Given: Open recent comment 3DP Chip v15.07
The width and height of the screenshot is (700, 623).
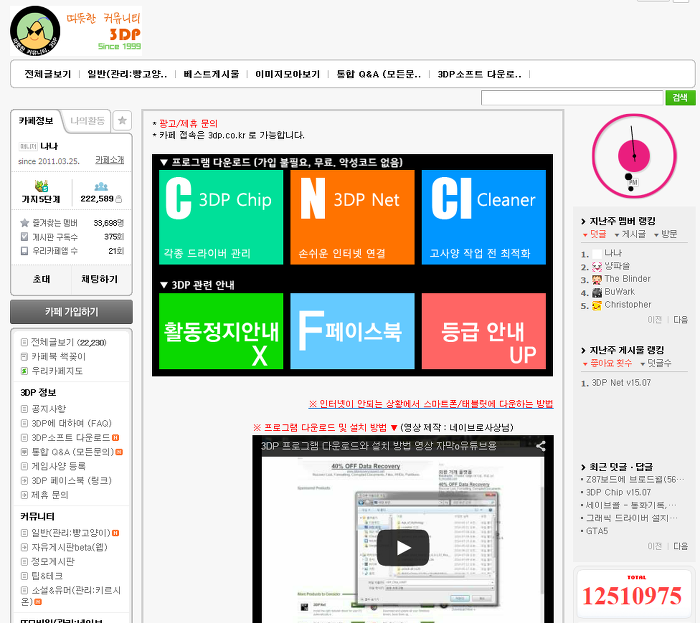Looking at the screenshot, I should 618,492.
